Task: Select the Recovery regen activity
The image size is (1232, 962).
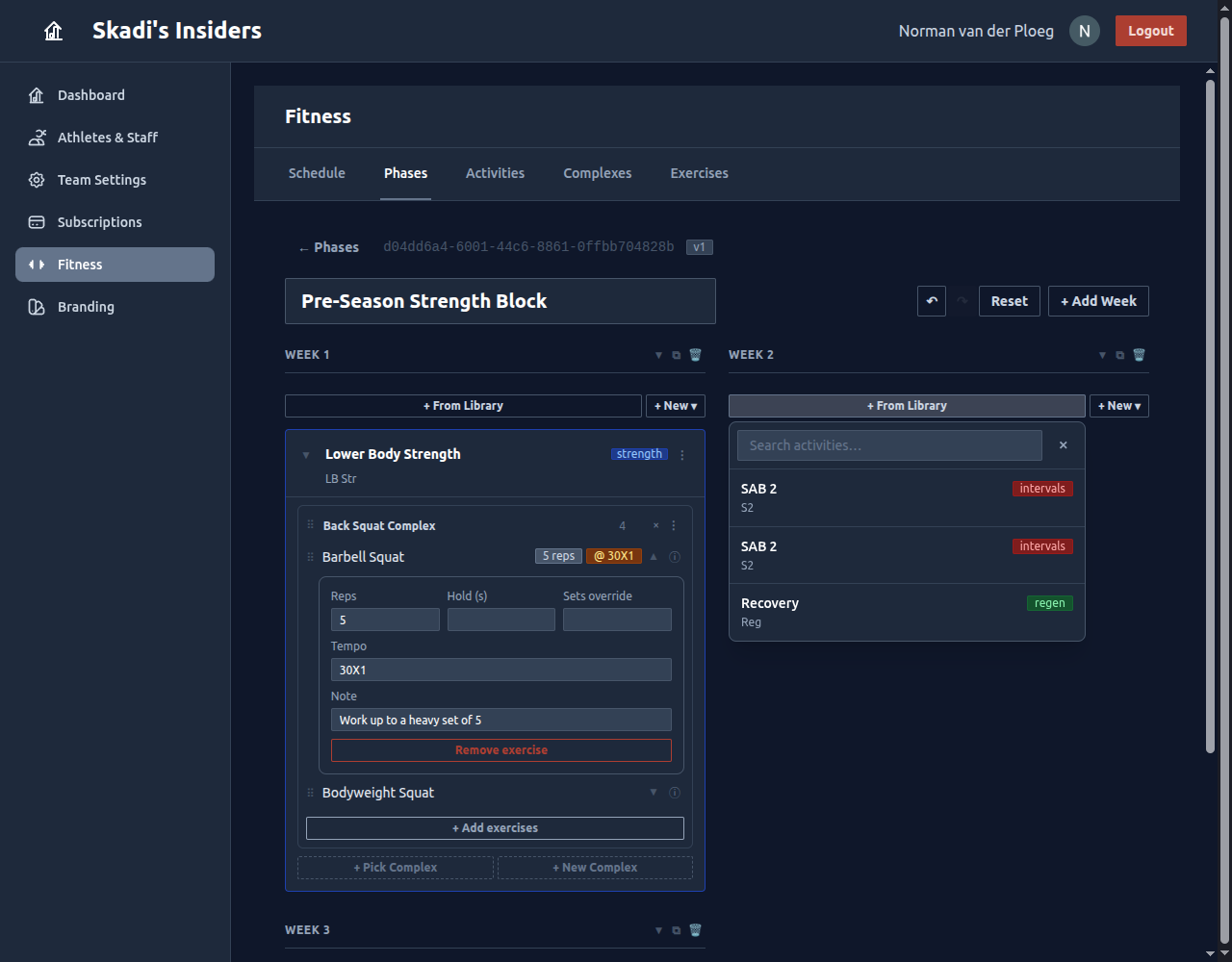Action: (907, 613)
